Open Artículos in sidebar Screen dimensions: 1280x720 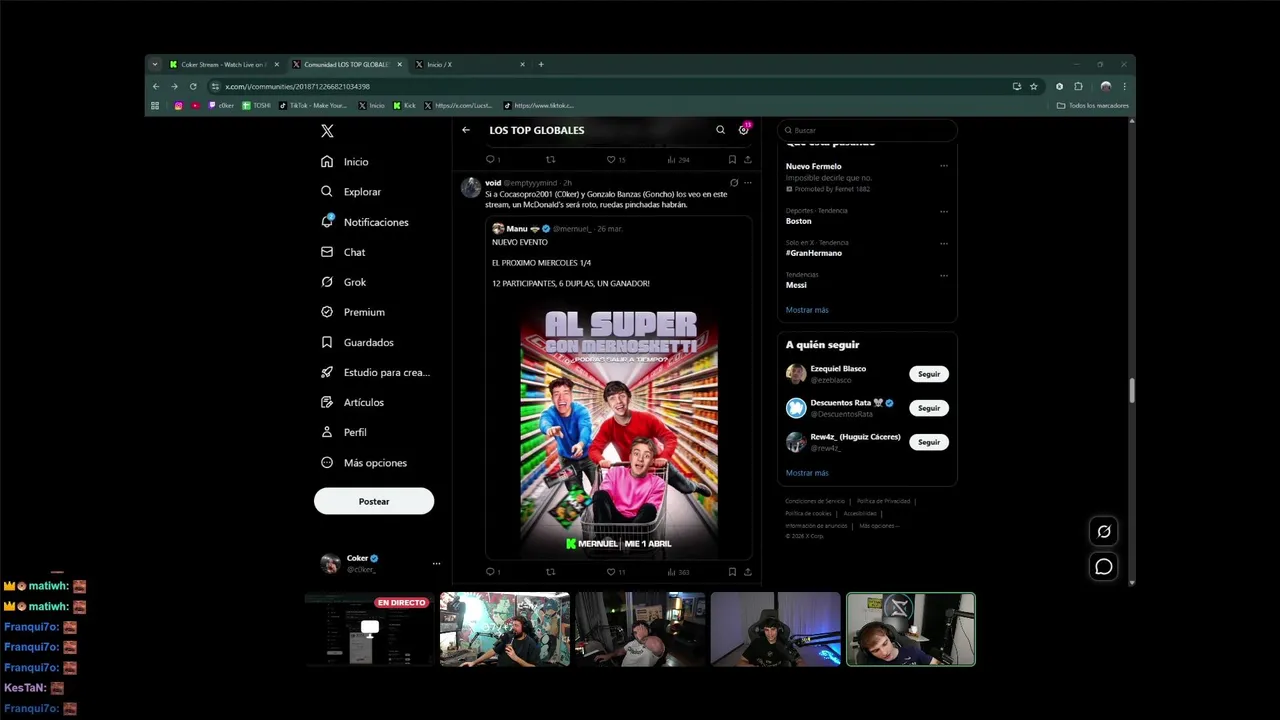click(352, 402)
